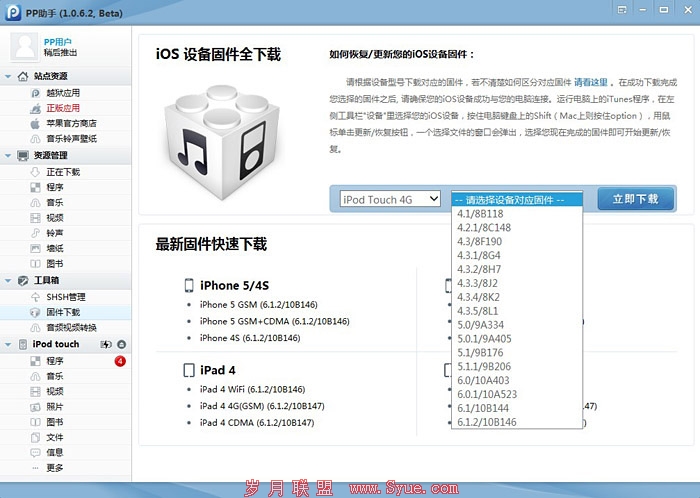
Task: Select firmware 4.1/8B118 from list
Action: 517,214
